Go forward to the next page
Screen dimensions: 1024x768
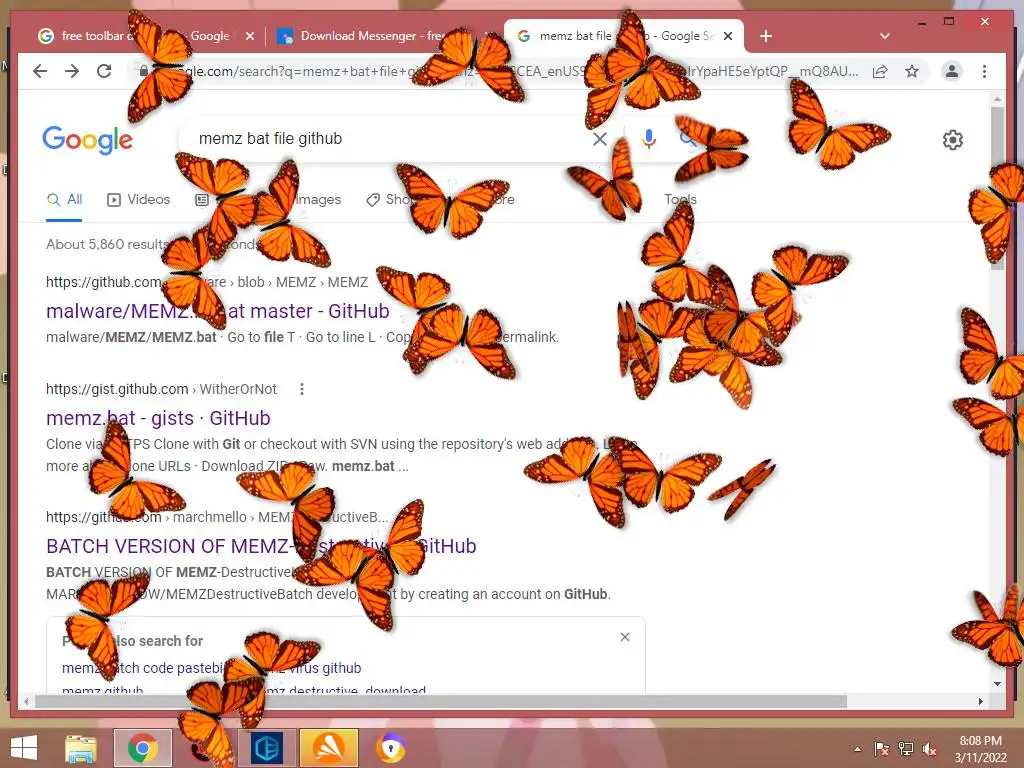tap(72, 71)
